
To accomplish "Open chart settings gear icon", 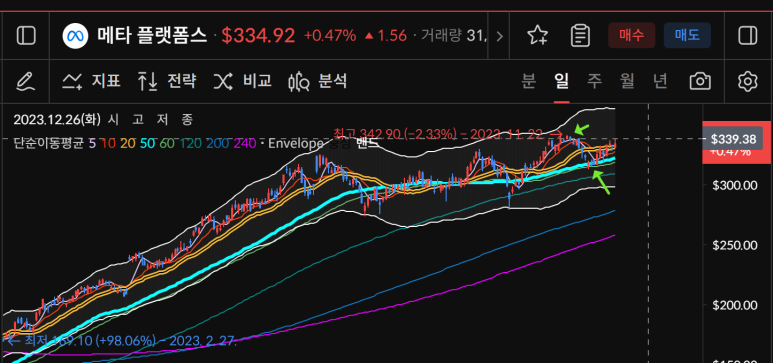I will pos(747,81).
